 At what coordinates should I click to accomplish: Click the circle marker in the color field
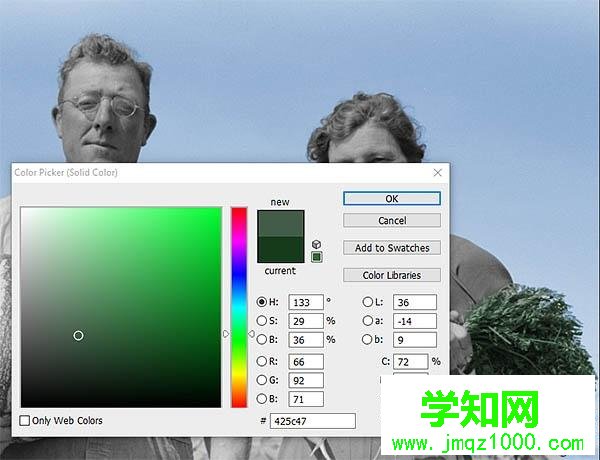78,336
